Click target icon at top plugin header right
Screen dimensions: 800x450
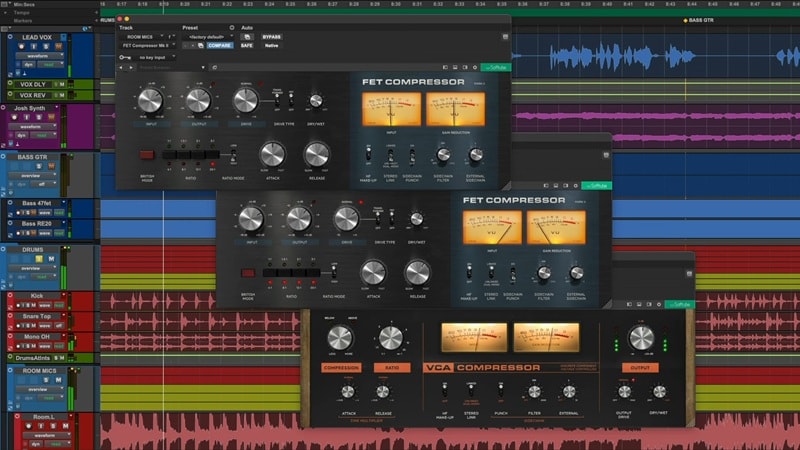(x=505, y=37)
